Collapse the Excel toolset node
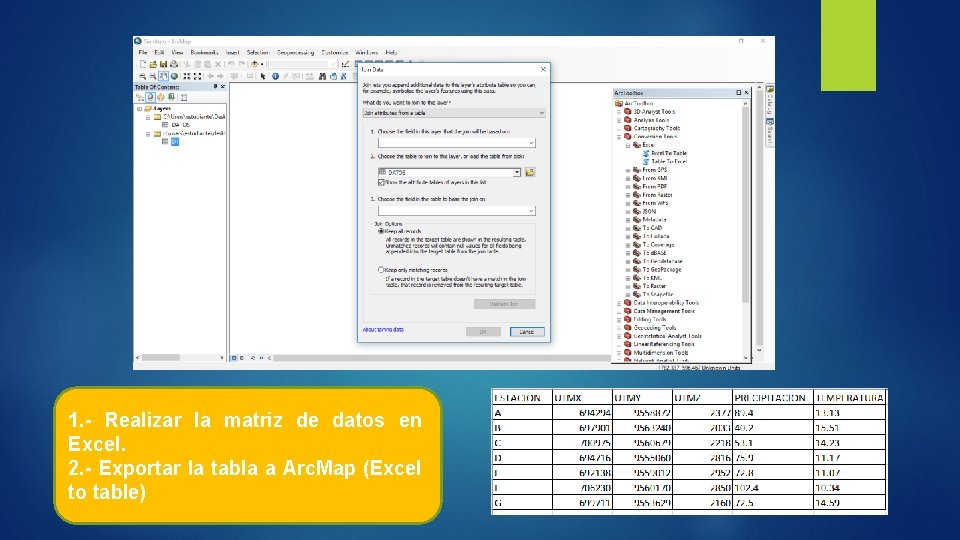 [628, 145]
